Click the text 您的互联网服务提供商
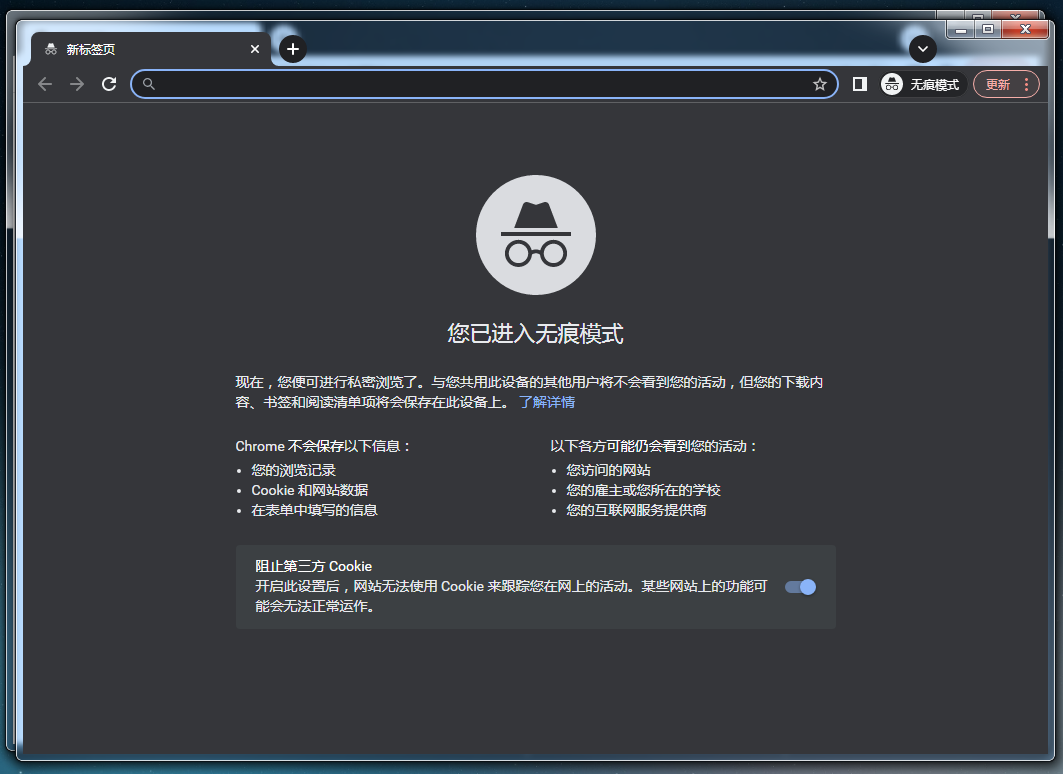The width and height of the screenshot is (1063, 774). pos(637,510)
